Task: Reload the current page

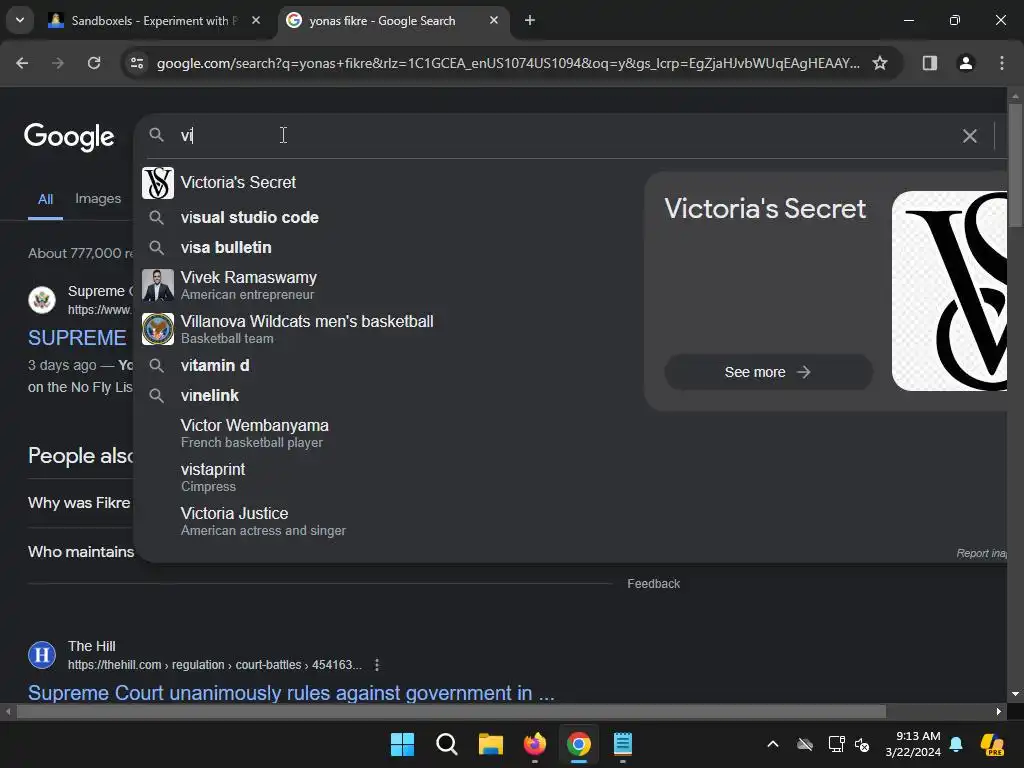Action: pyautogui.click(x=94, y=63)
